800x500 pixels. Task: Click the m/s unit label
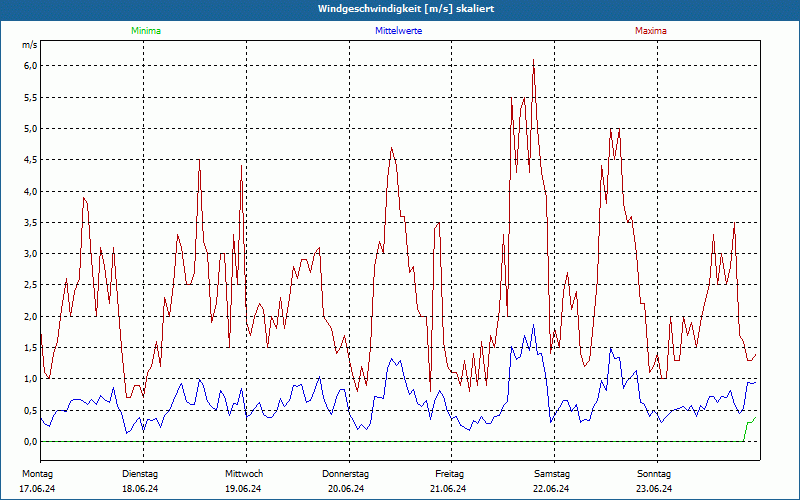[x=30, y=45]
